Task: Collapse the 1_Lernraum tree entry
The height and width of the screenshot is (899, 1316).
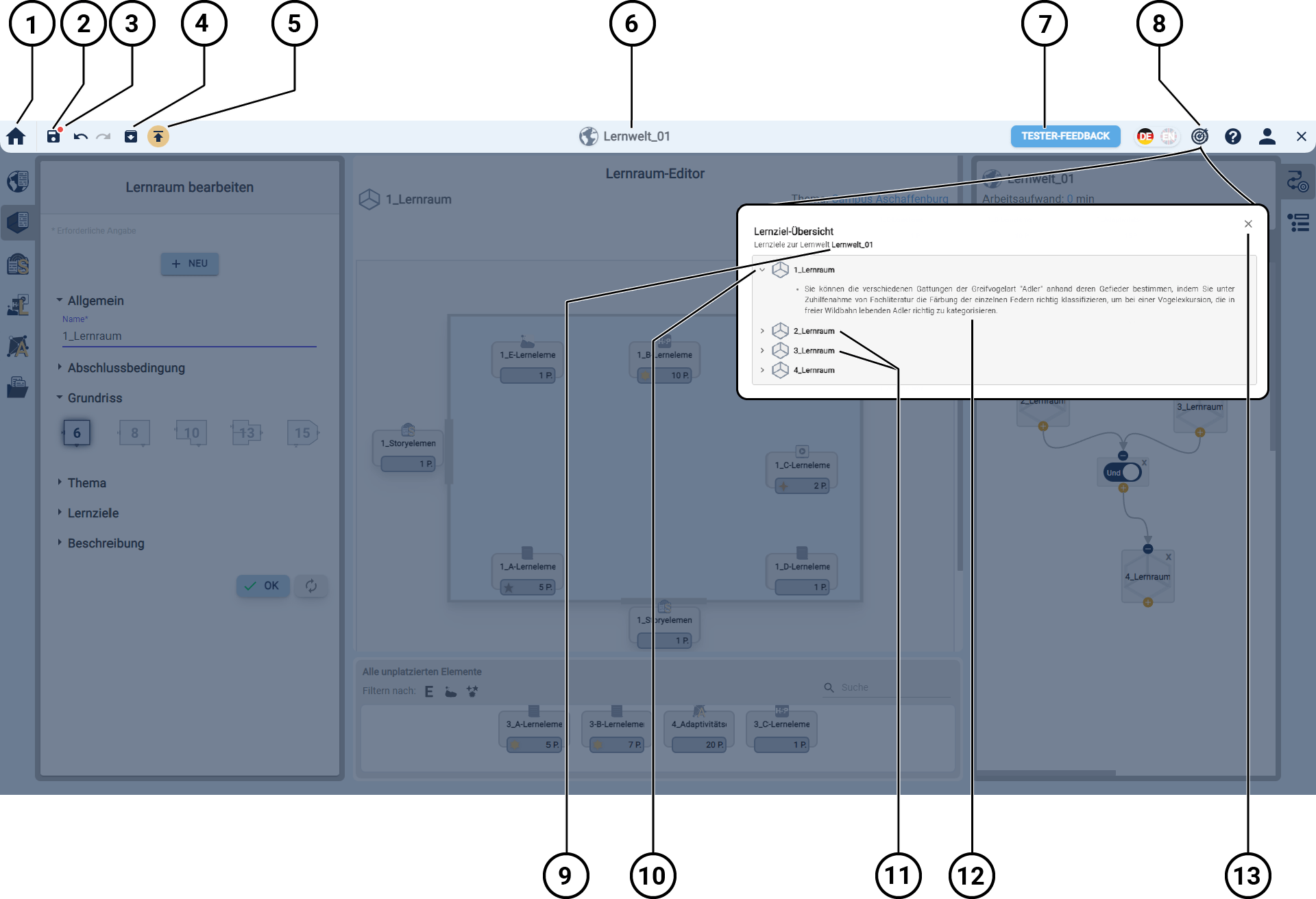Action: tap(762, 270)
